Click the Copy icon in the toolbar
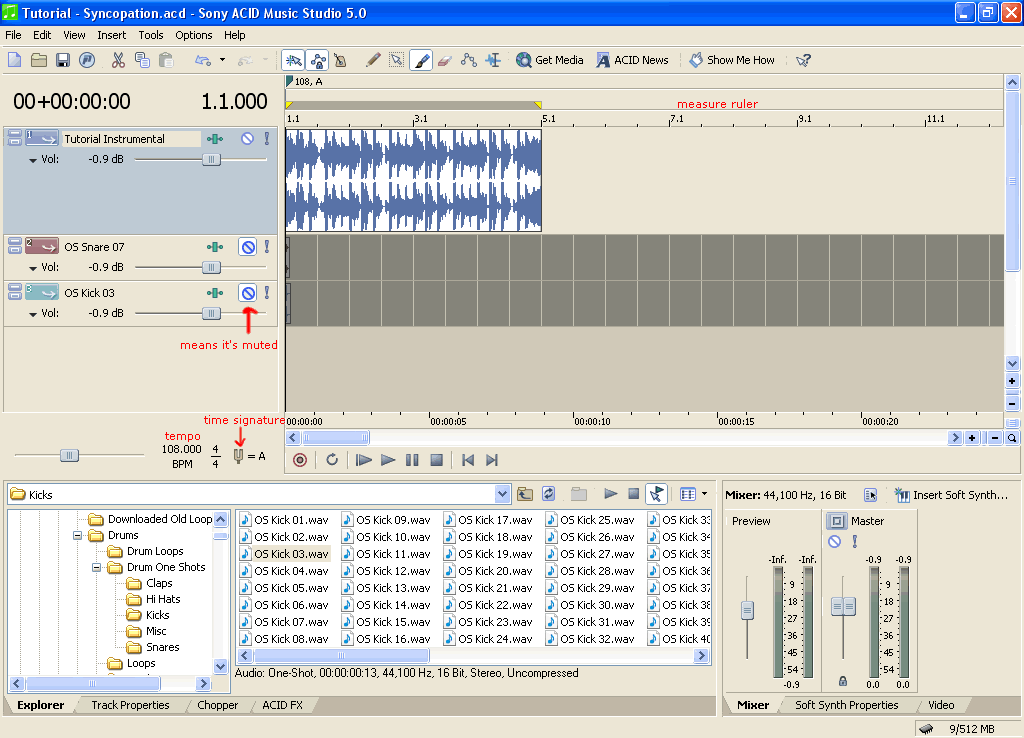The width and height of the screenshot is (1024, 738). click(x=142, y=60)
